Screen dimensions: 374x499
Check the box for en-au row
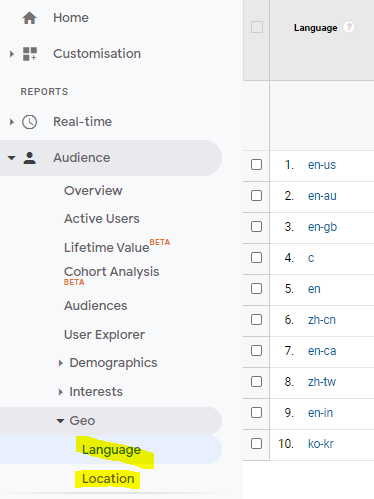click(x=256, y=196)
